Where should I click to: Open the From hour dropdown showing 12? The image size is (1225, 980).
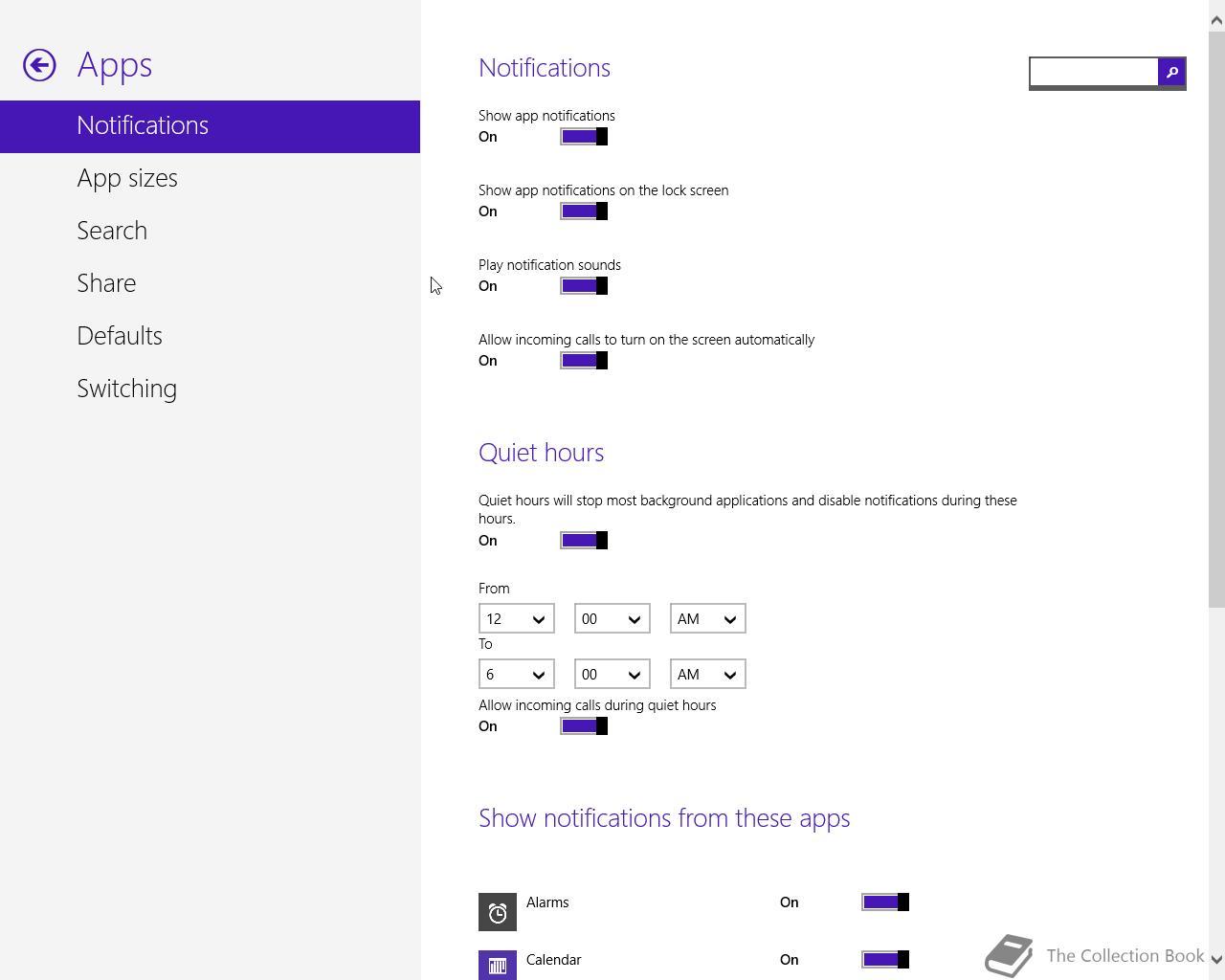516,619
